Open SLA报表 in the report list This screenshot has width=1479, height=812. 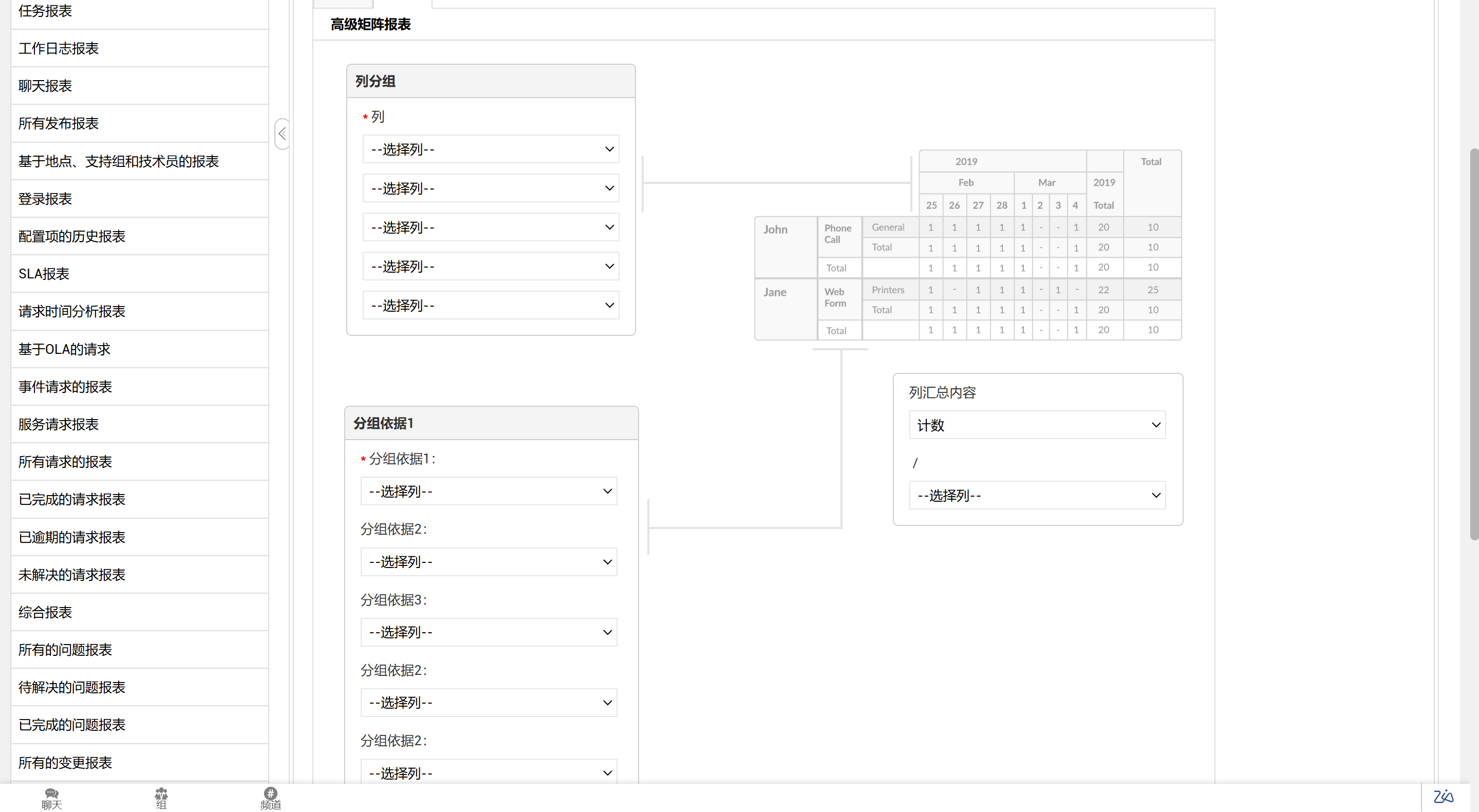44,274
